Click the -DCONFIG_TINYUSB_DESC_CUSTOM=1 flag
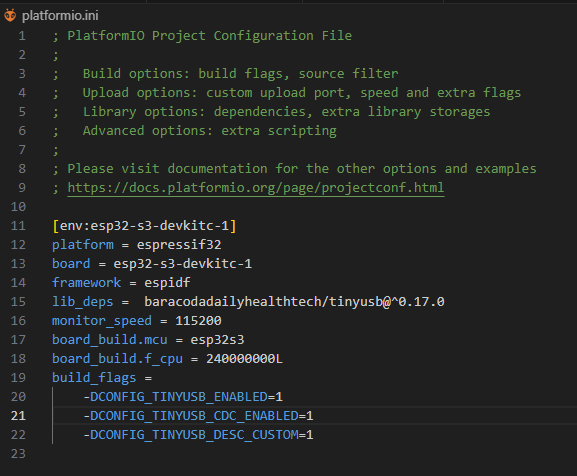 198,435
